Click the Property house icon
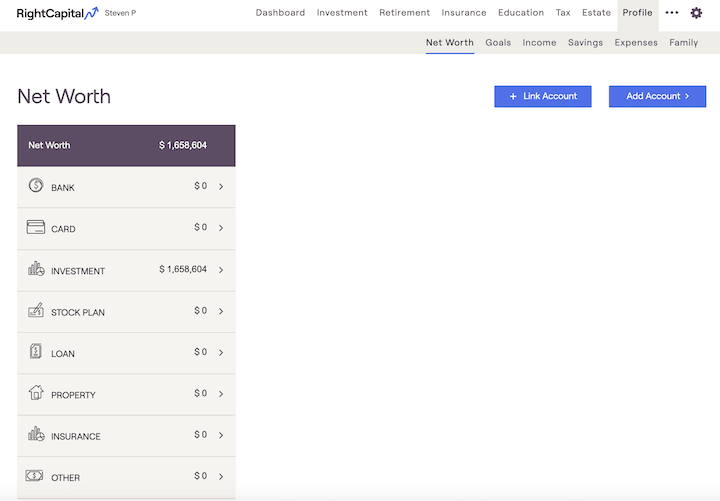The height and width of the screenshot is (501, 720). (x=36, y=393)
